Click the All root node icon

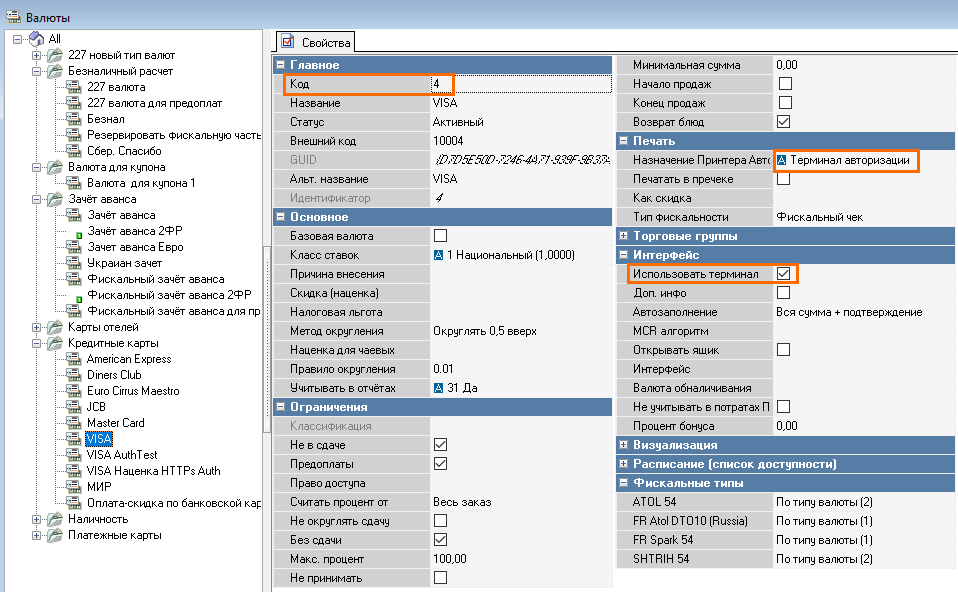[x=36, y=39]
